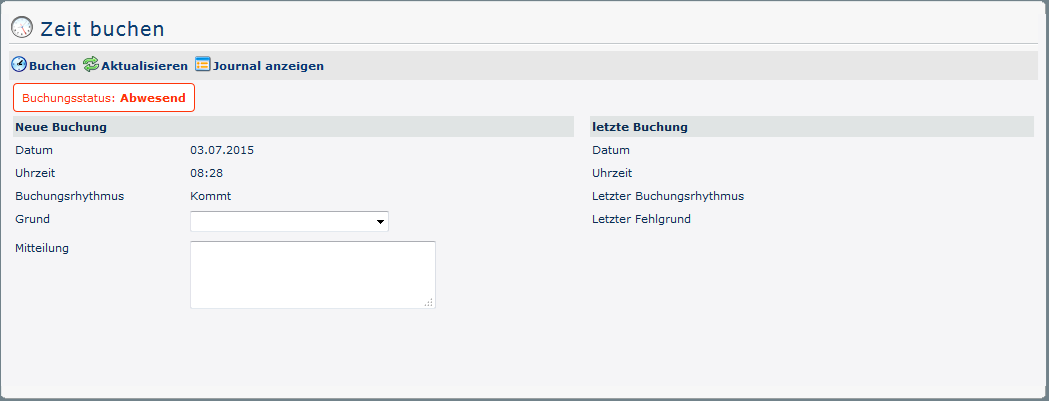Click the Buchungsstatus Abwesend status box
This screenshot has width=1049, height=401.
coord(104,98)
